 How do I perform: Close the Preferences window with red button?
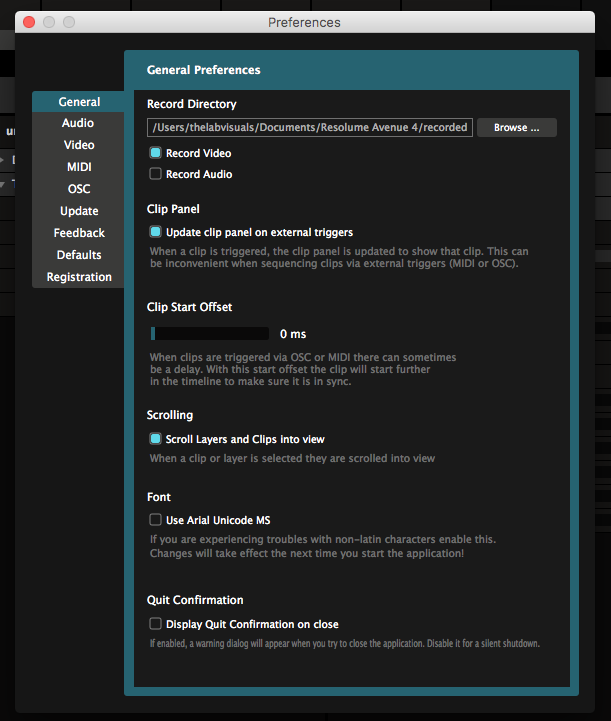click(29, 22)
